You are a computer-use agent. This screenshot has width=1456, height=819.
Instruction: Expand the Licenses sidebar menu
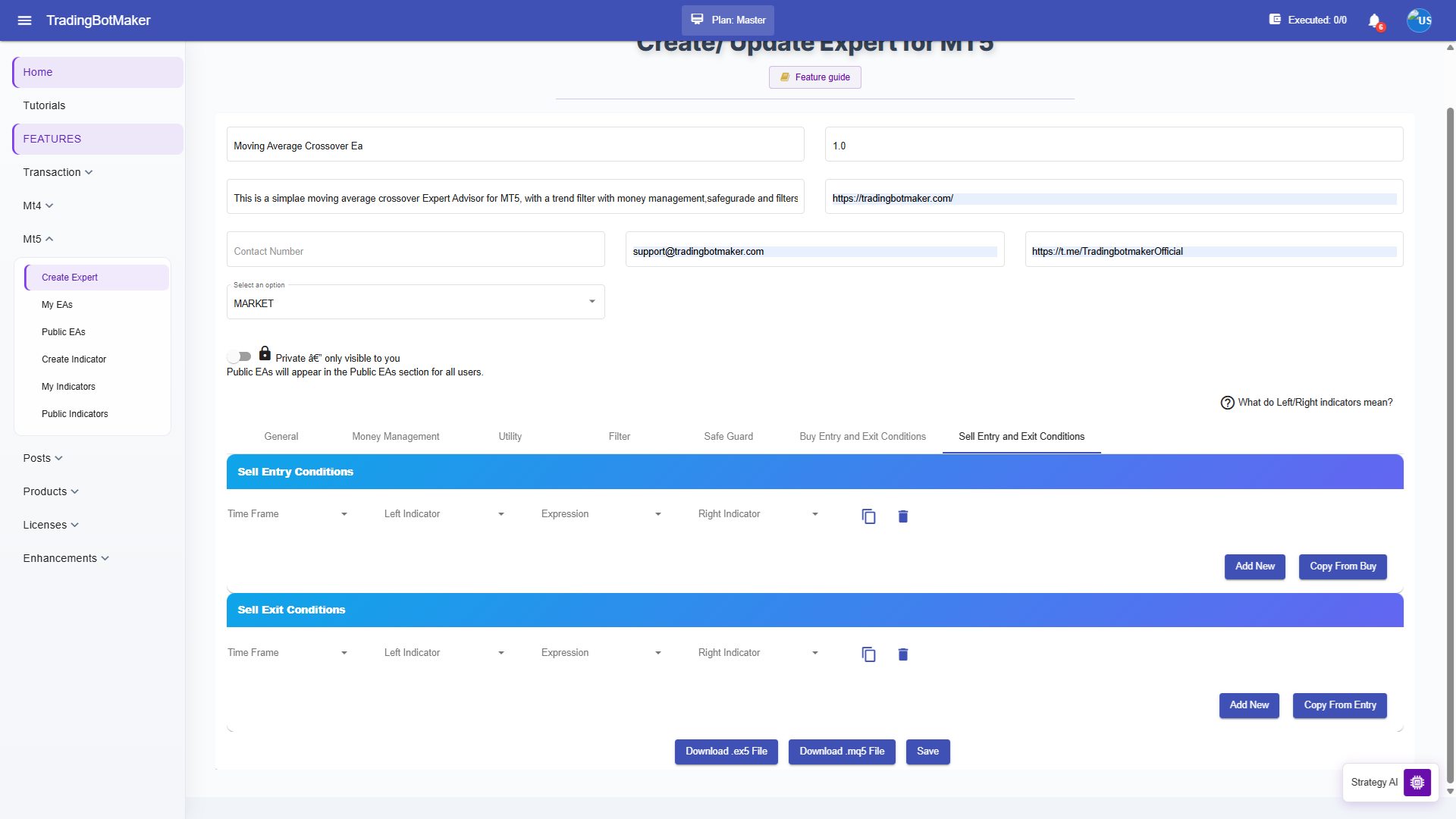[x=51, y=525]
